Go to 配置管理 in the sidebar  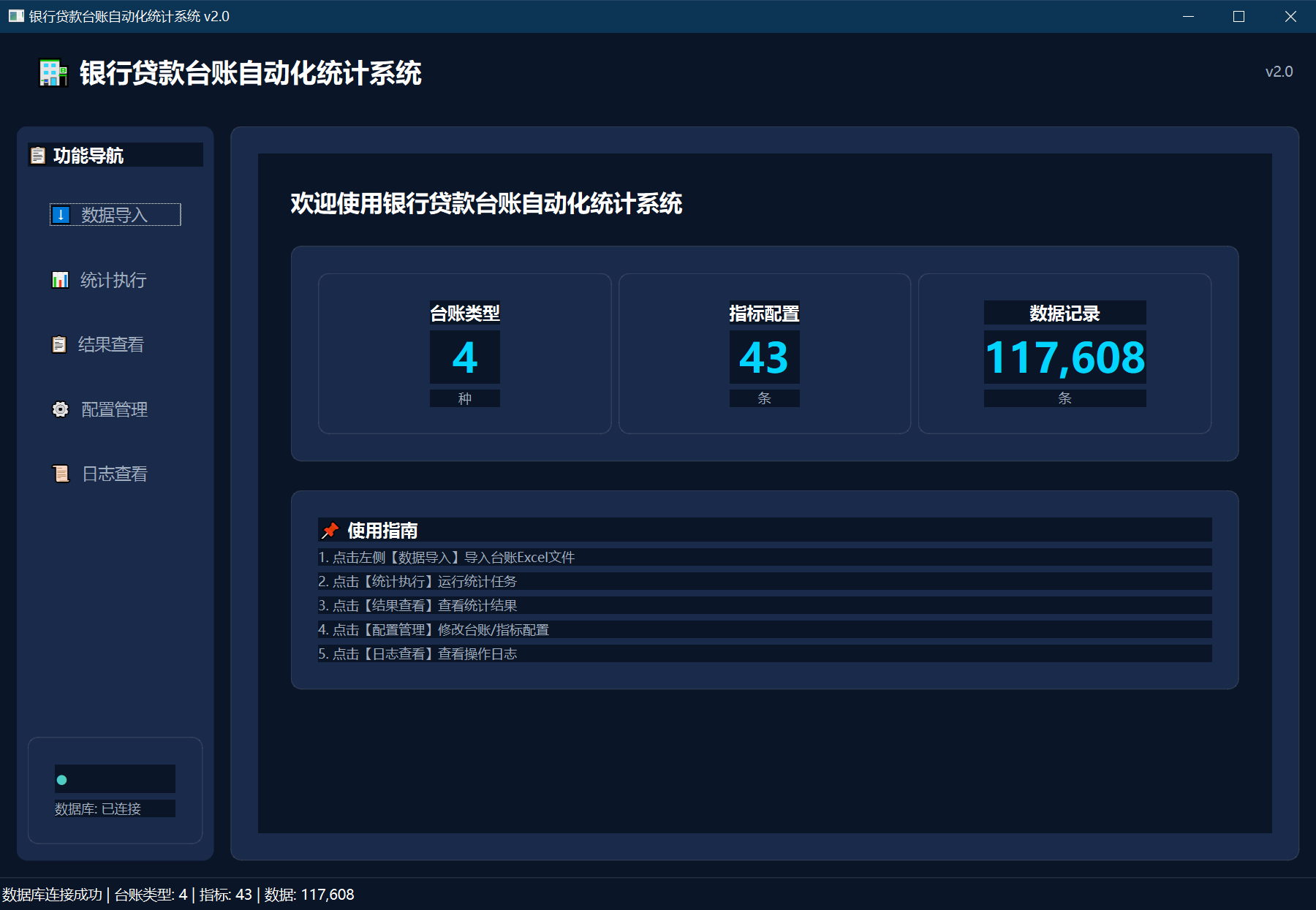[115, 409]
